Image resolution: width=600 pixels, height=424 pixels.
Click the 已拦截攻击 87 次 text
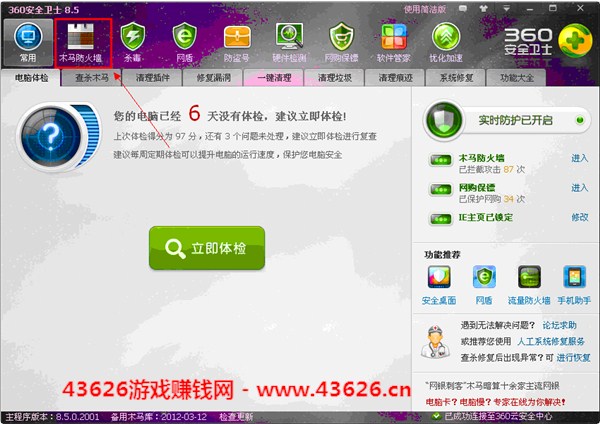(492, 169)
